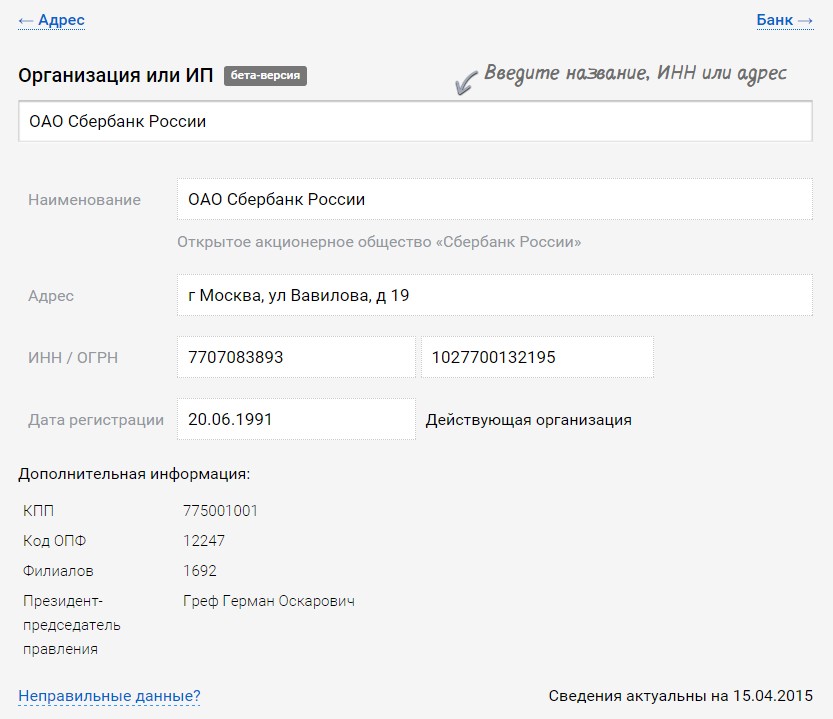Viewport: 833px width, 719px height.
Task: Select the ОГРН field 1027700132195
Action: click(537, 357)
